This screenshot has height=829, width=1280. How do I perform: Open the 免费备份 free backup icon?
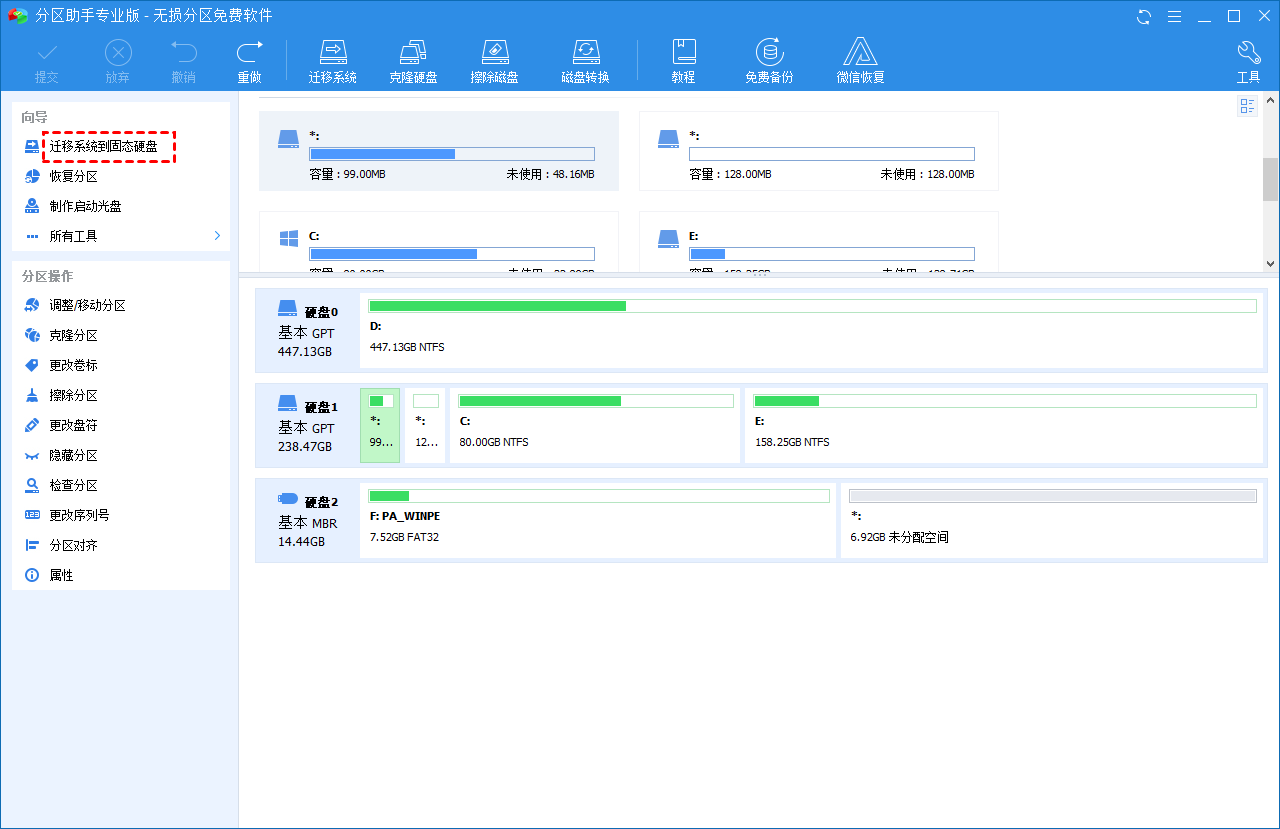point(769,62)
